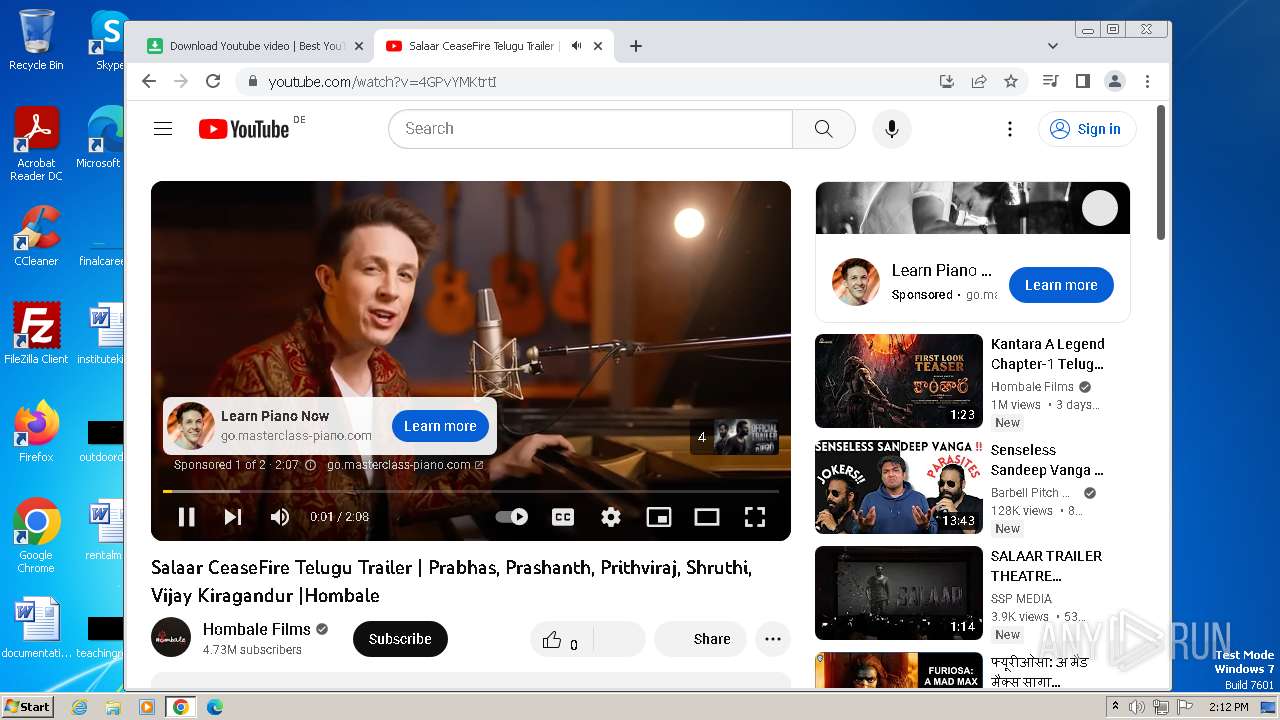Focus the YouTube search field
This screenshot has height=720, width=1280.
590,129
